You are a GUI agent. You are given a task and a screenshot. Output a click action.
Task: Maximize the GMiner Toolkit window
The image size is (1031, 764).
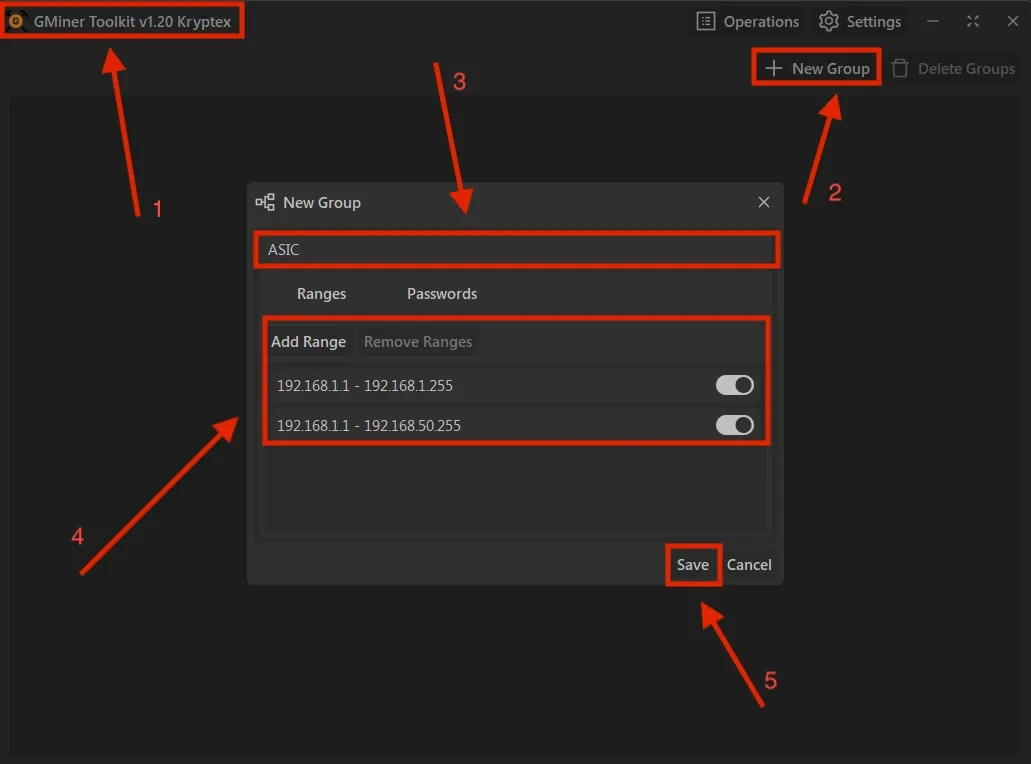[x=972, y=21]
